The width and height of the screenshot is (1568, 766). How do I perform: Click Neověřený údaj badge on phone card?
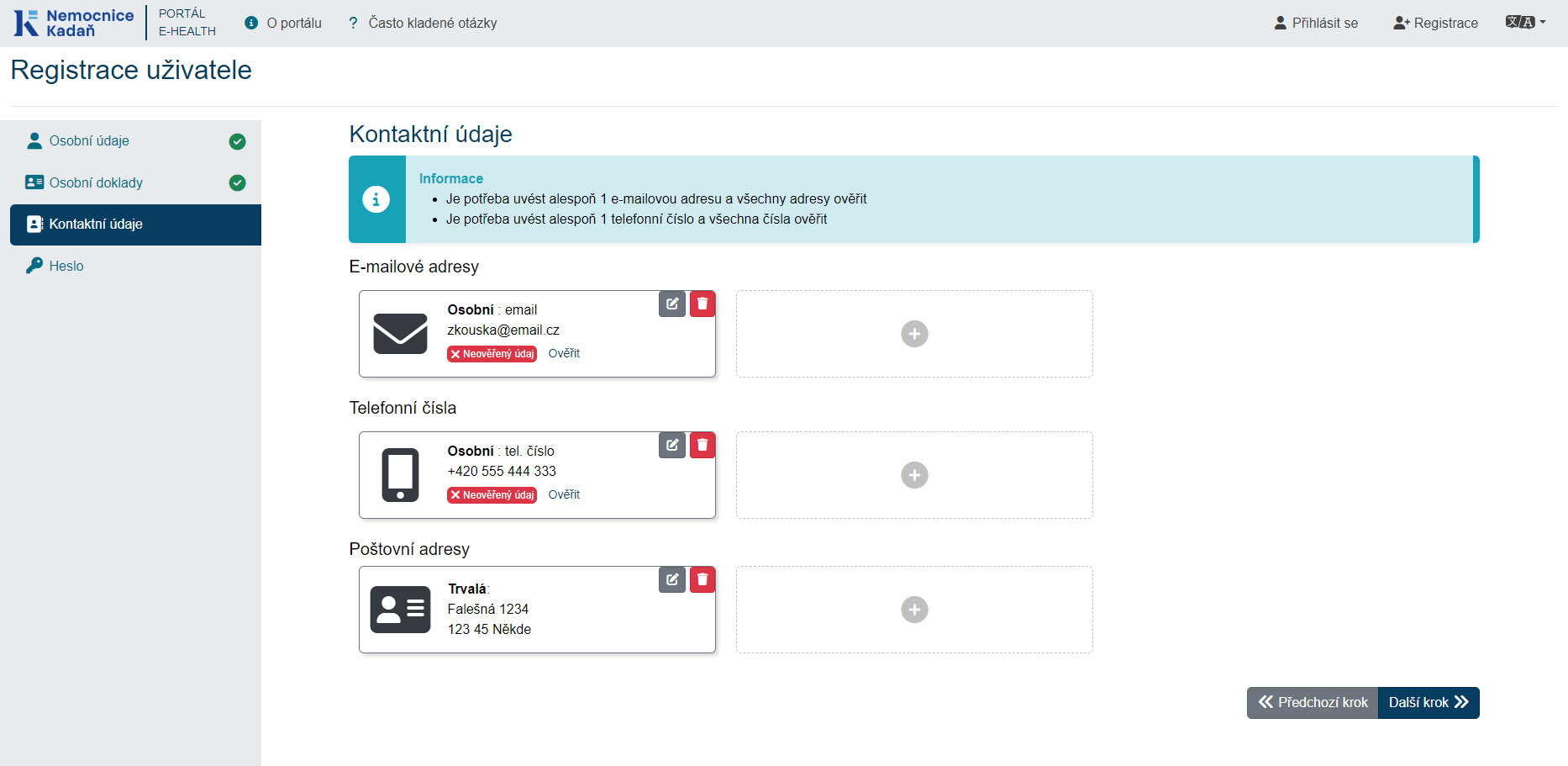(x=492, y=495)
